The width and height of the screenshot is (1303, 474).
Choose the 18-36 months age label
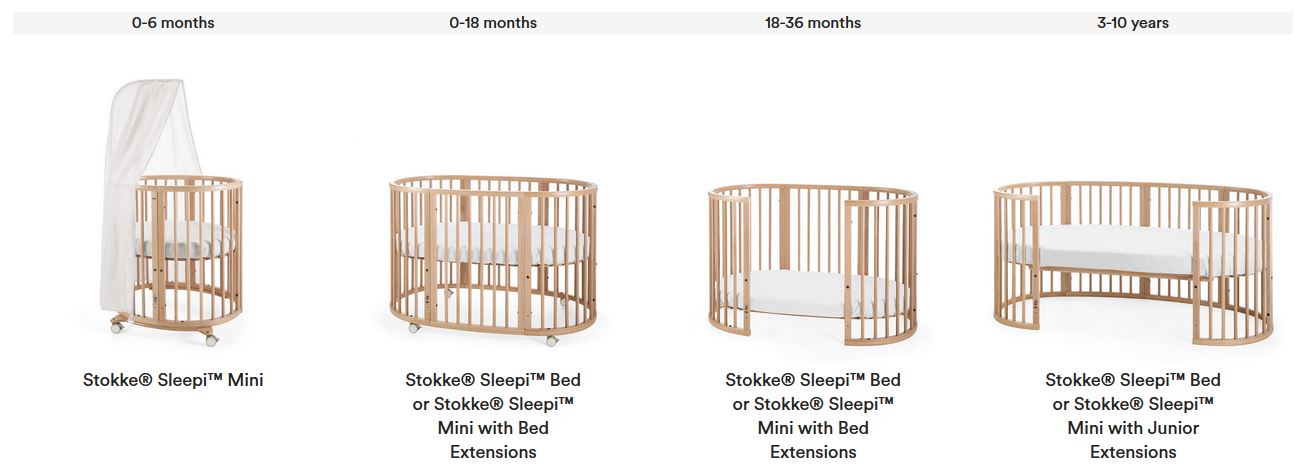click(813, 23)
